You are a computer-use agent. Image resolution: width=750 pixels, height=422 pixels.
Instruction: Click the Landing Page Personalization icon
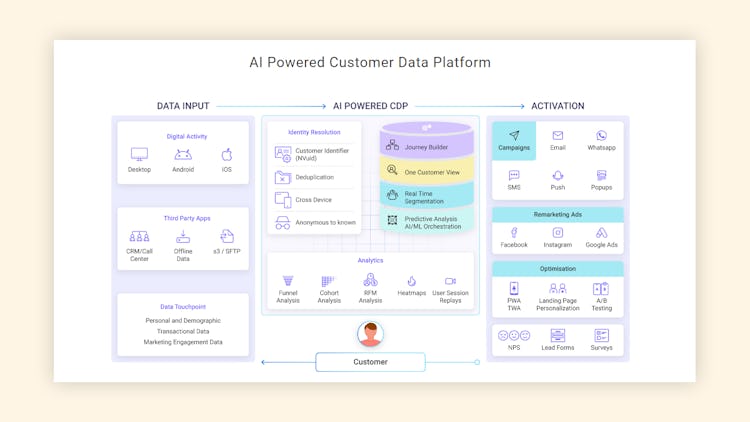pyautogui.click(x=558, y=288)
